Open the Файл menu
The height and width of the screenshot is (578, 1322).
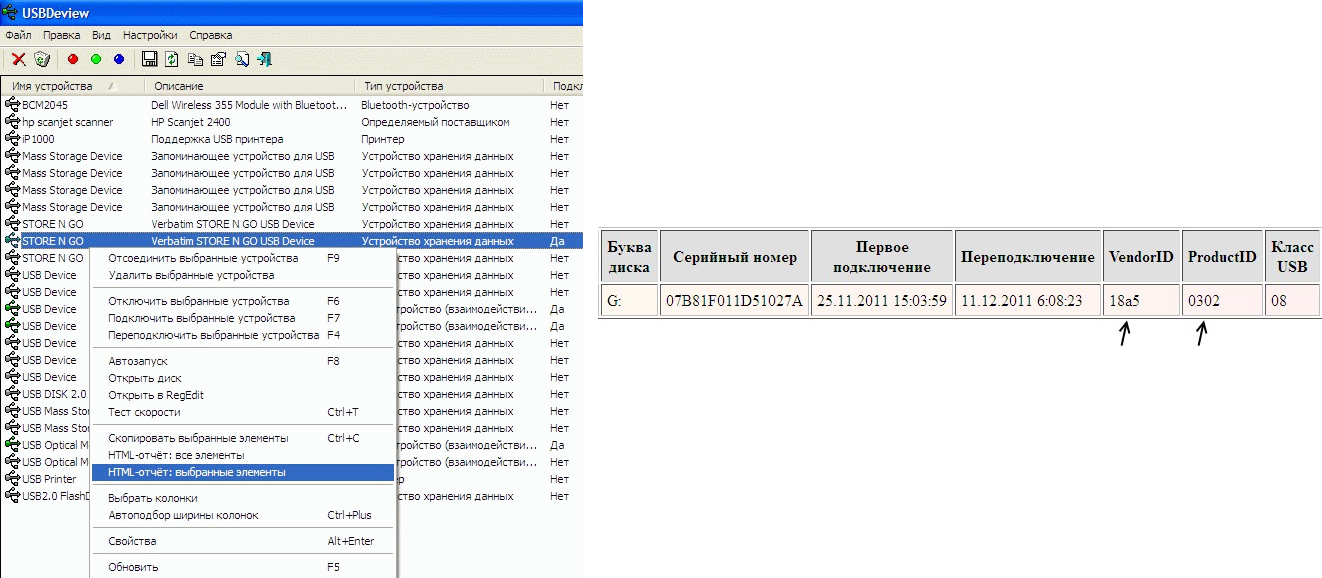point(18,35)
